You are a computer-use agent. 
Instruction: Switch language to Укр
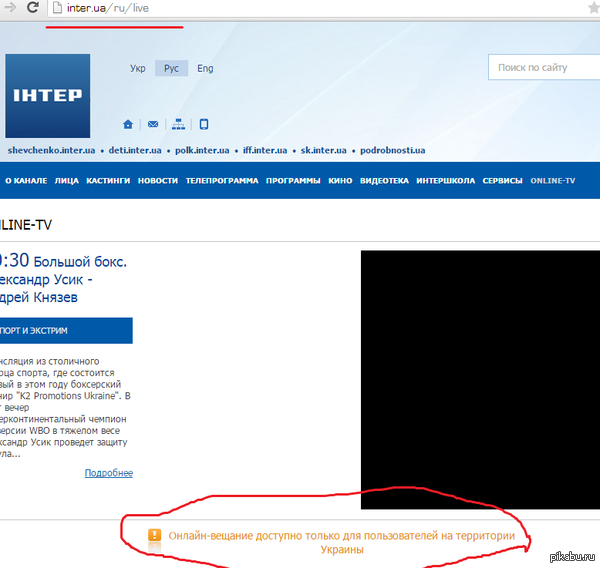tap(138, 69)
